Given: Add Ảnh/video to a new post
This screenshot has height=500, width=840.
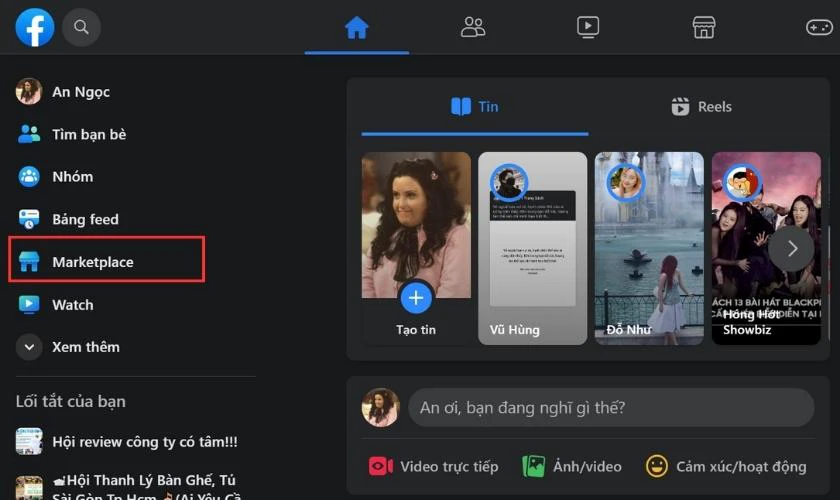Looking at the screenshot, I should (x=572, y=466).
